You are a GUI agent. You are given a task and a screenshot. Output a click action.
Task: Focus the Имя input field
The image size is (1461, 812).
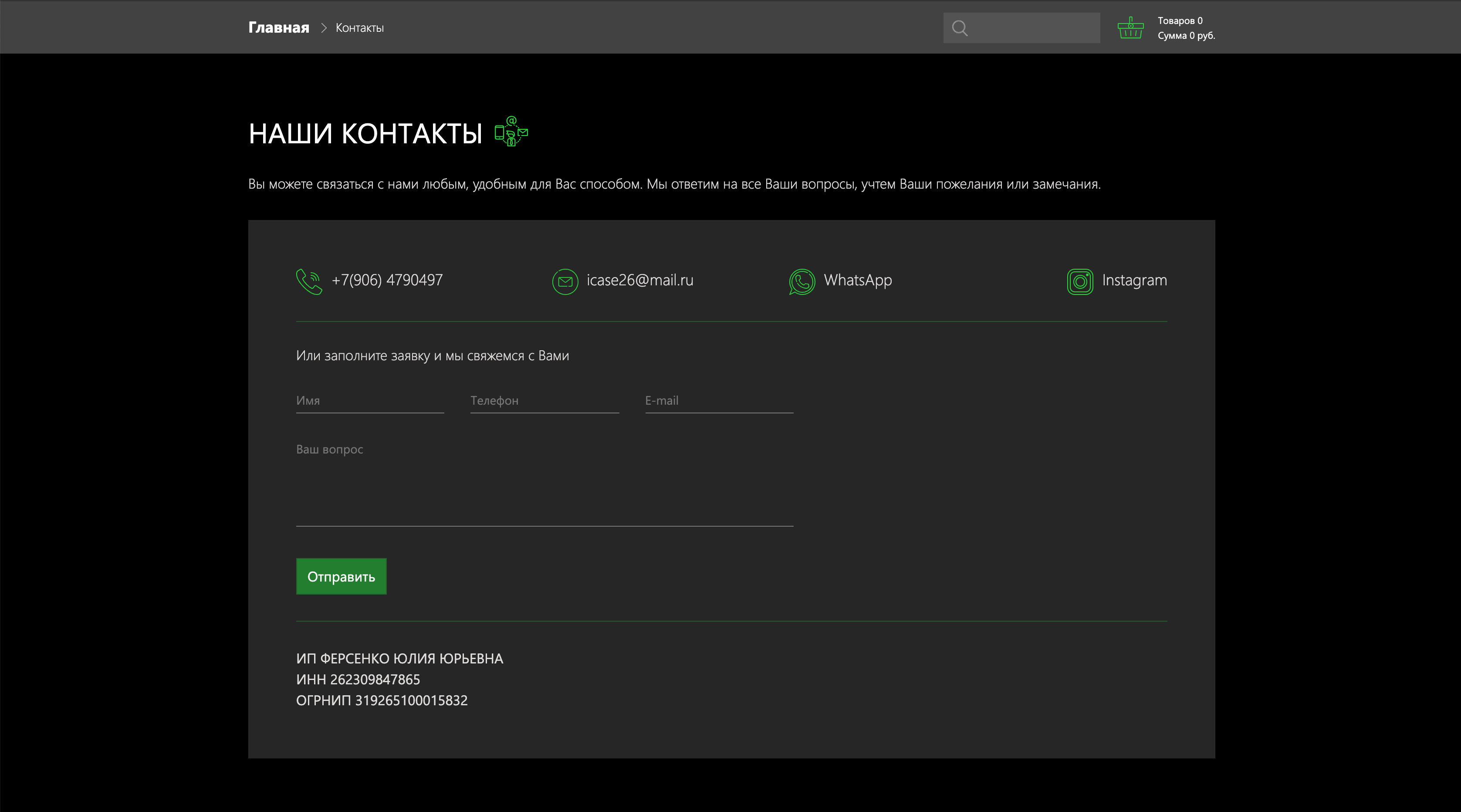(370, 401)
